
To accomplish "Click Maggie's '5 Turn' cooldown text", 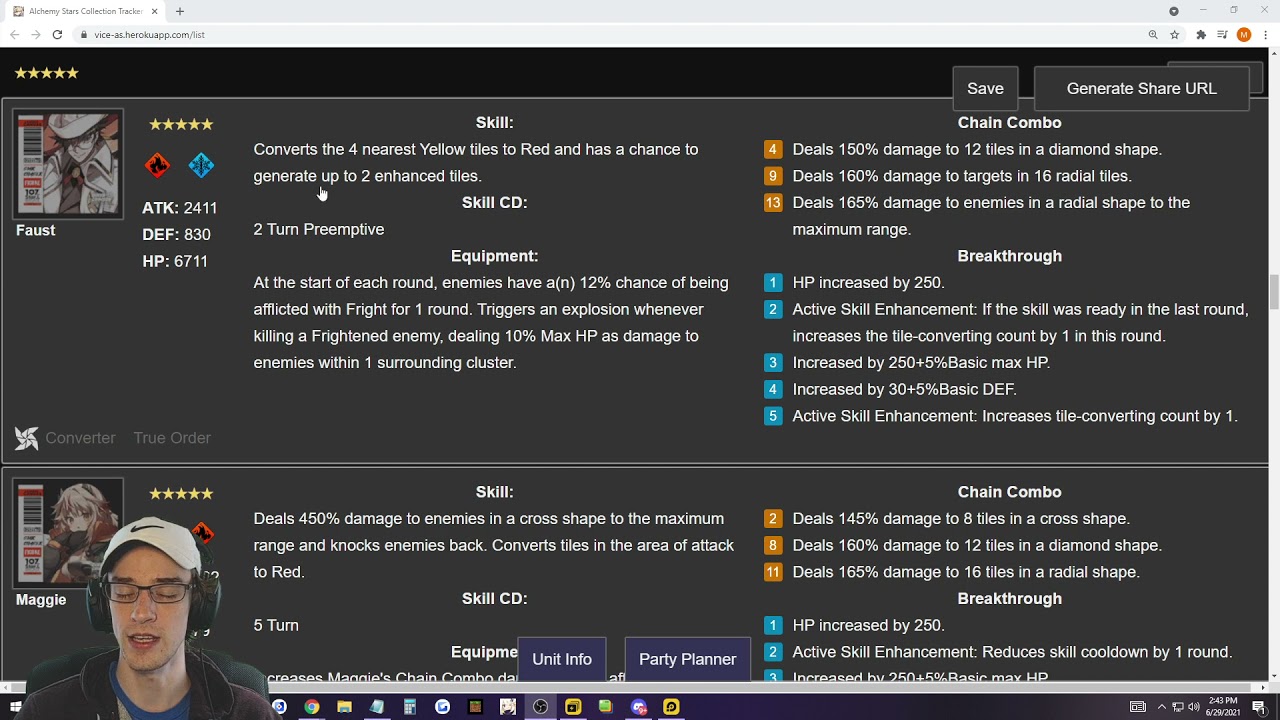I will click(x=276, y=625).
